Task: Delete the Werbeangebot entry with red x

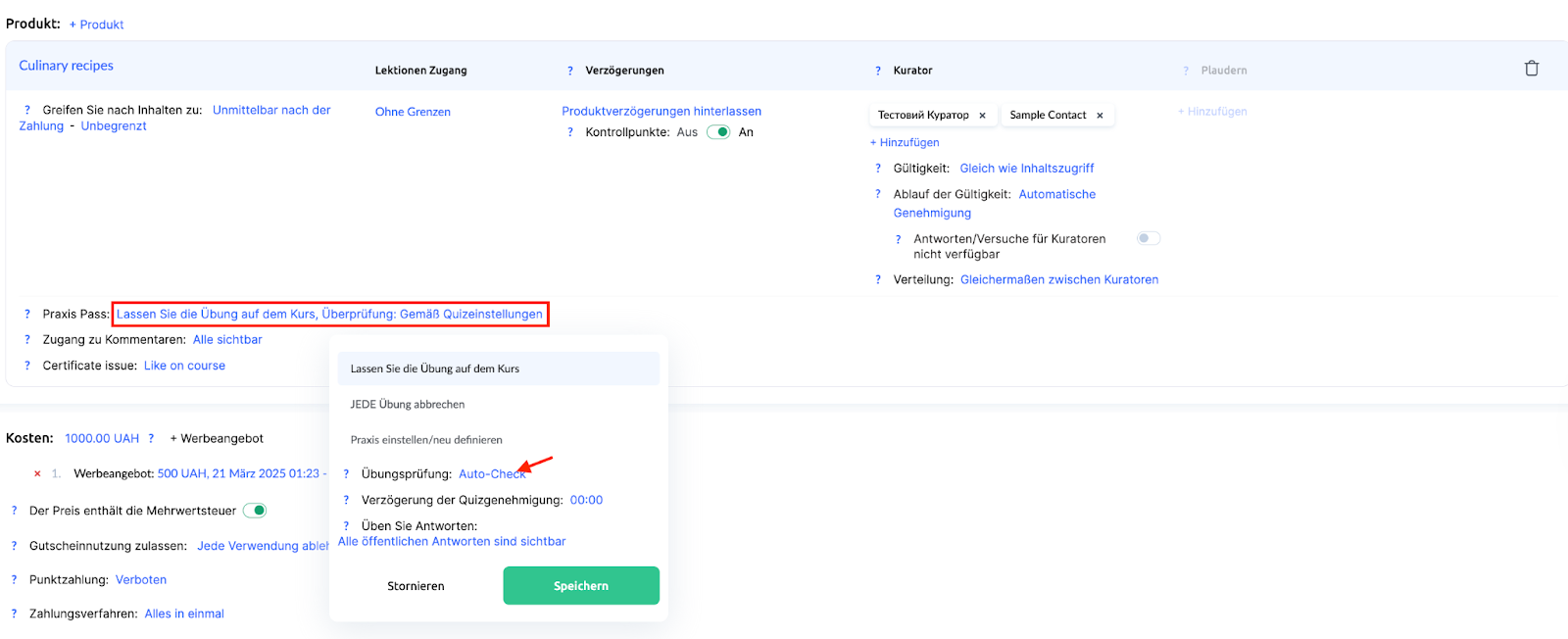Action: tap(37, 474)
